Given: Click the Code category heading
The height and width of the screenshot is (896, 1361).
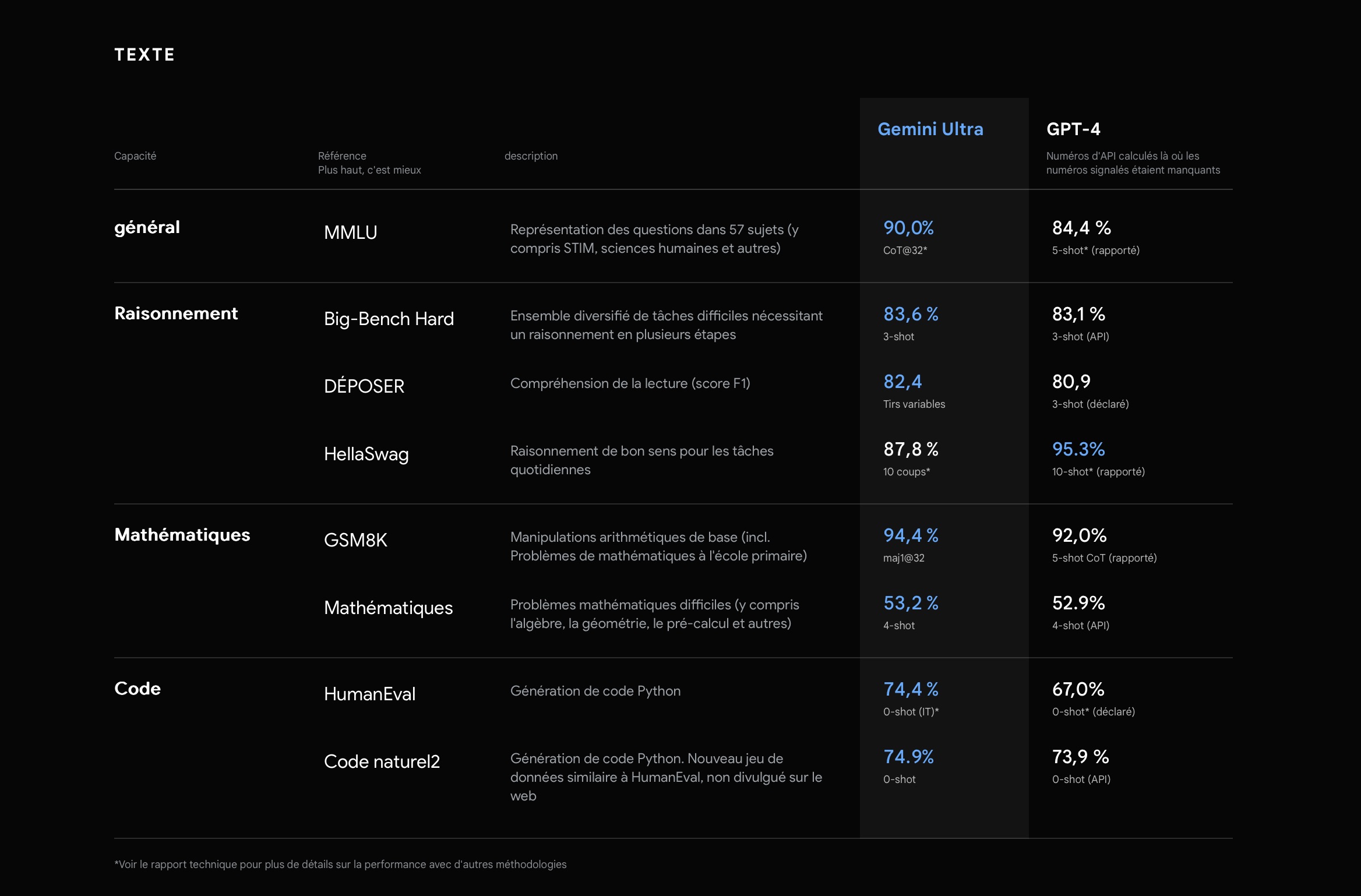Looking at the screenshot, I should 137,689.
